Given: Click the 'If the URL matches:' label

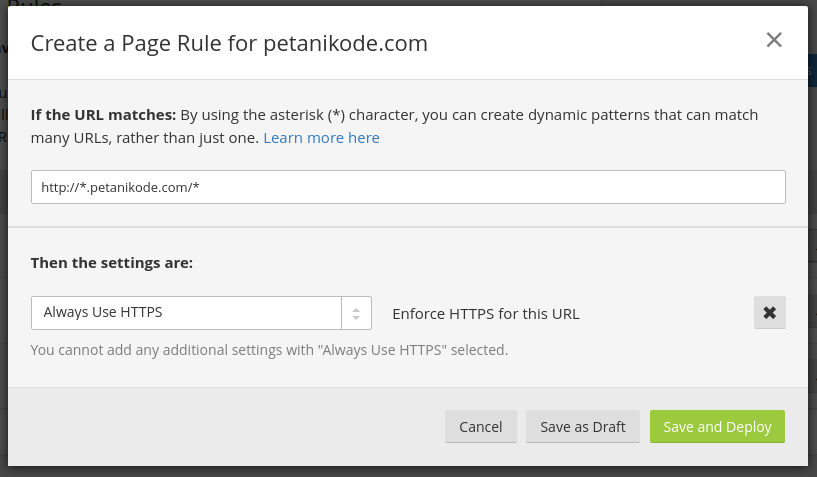Looking at the screenshot, I should [x=103, y=115].
